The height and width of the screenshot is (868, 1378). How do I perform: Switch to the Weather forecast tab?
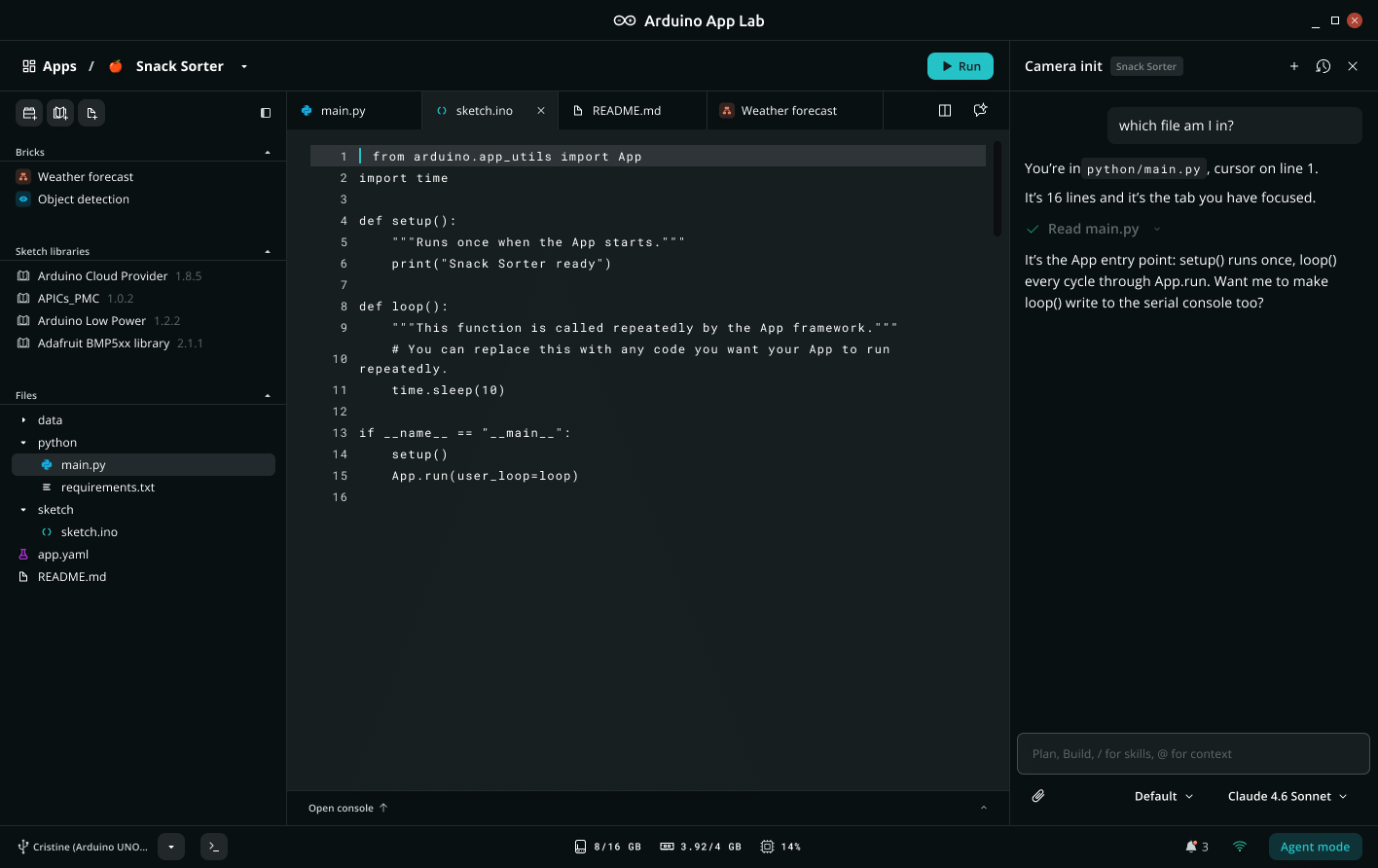[x=794, y=110]
